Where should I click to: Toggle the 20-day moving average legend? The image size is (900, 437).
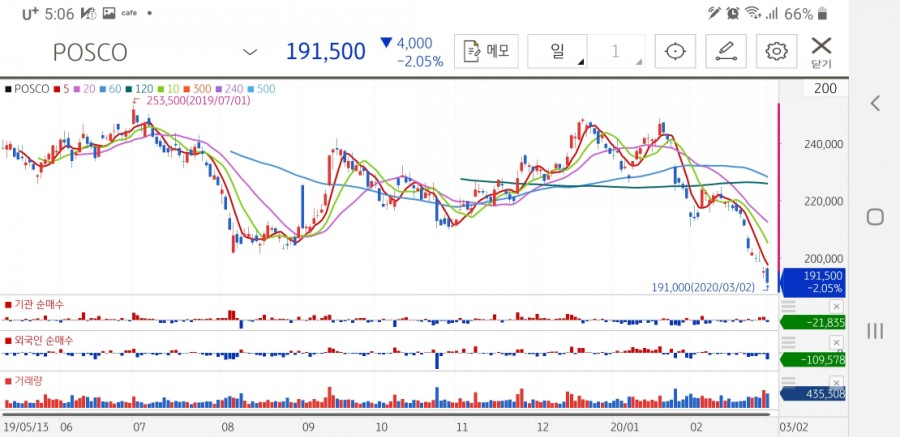click(x=84, y=89)
